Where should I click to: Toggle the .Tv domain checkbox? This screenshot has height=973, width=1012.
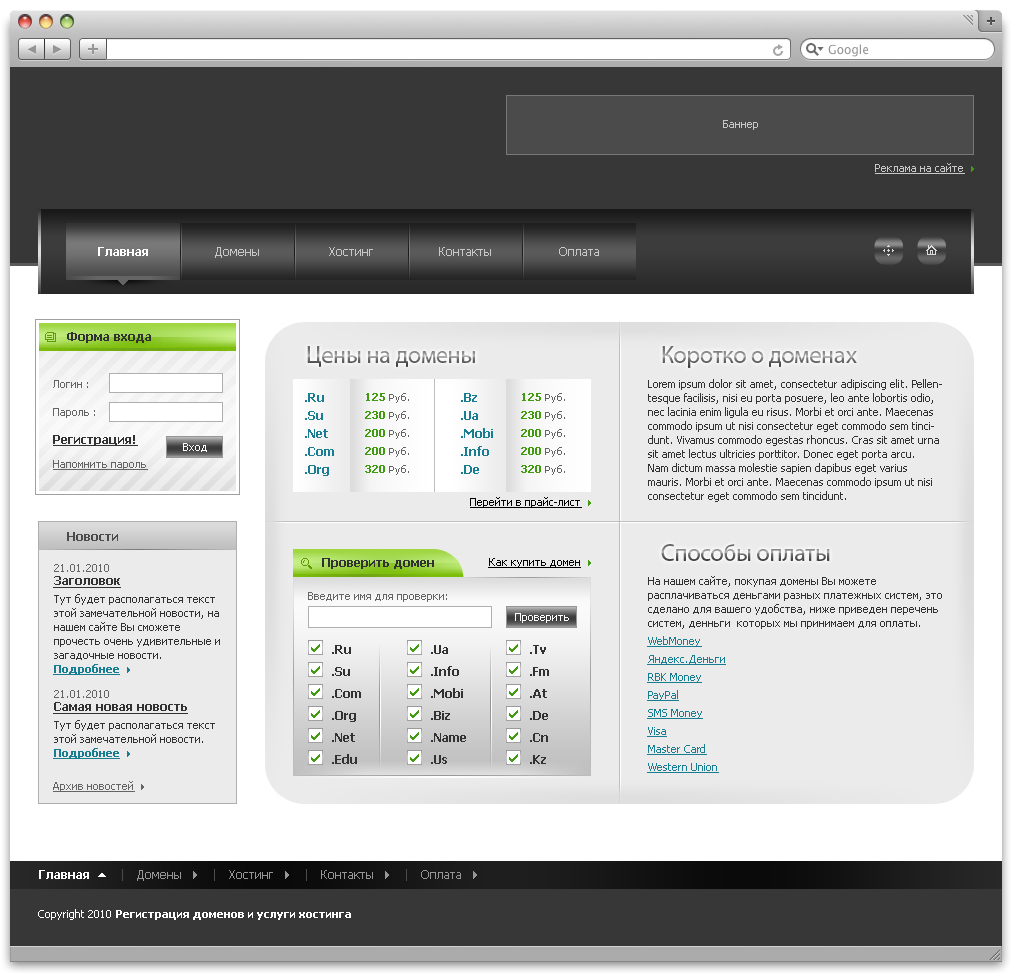[514, 648]
